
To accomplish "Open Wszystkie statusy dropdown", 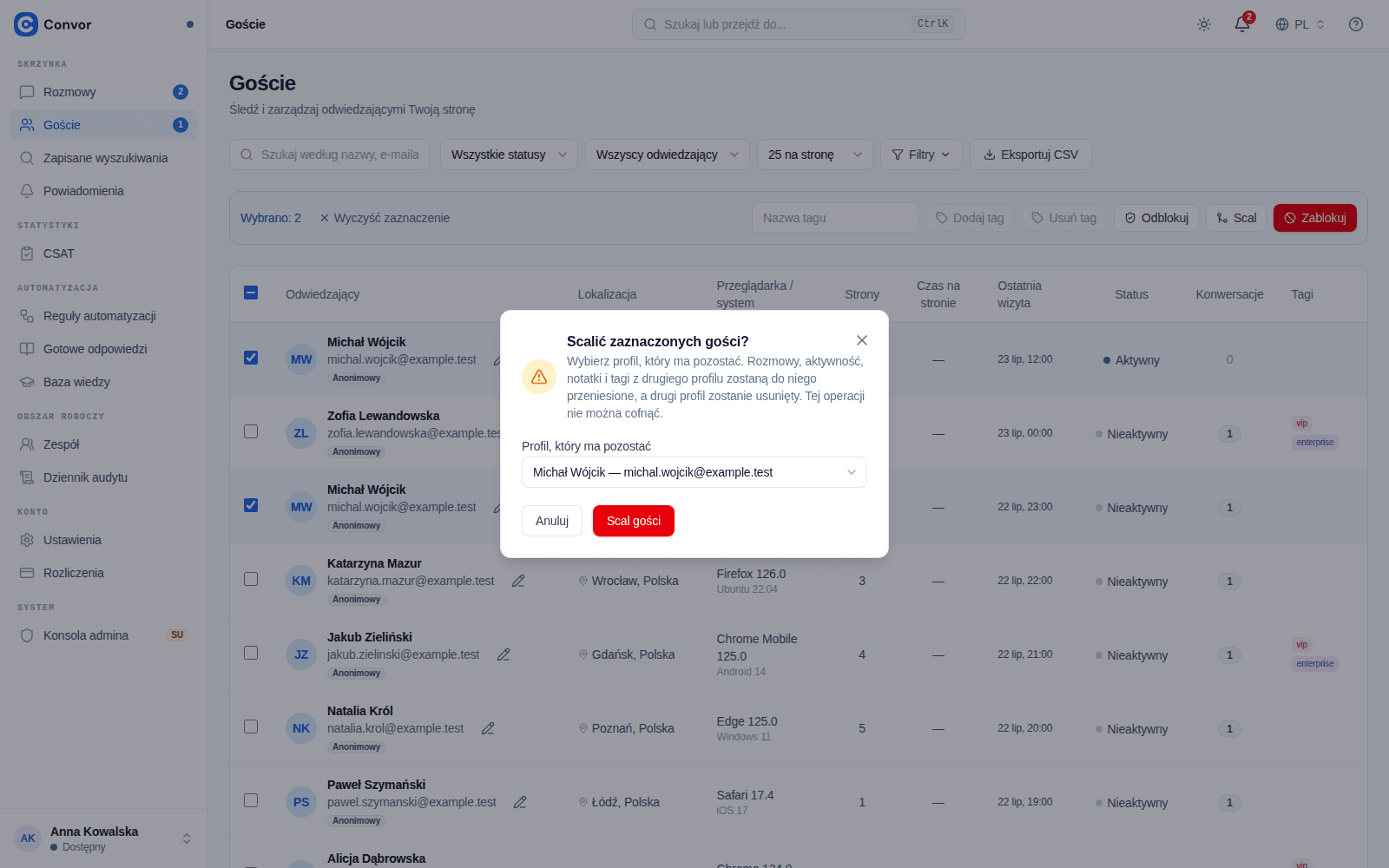I will [509, 155].
